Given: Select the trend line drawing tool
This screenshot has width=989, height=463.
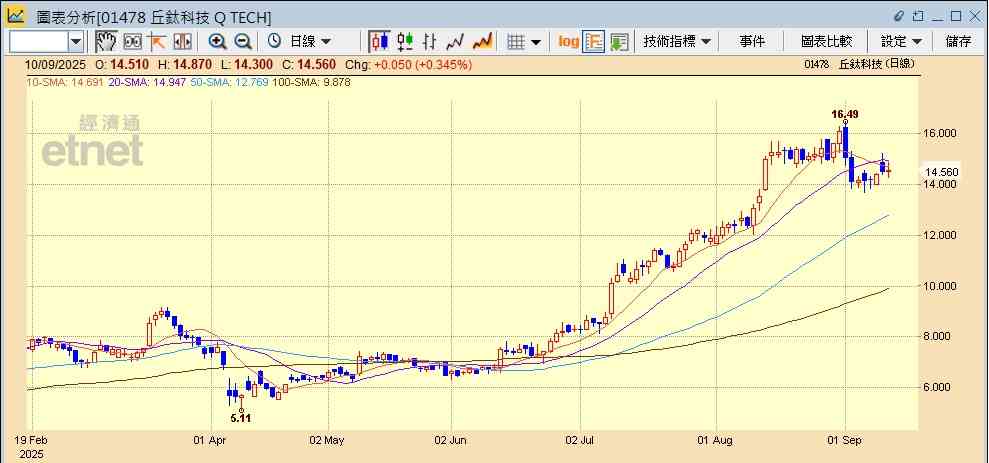Looking at the screenshot, I should (x=156, y=42).
